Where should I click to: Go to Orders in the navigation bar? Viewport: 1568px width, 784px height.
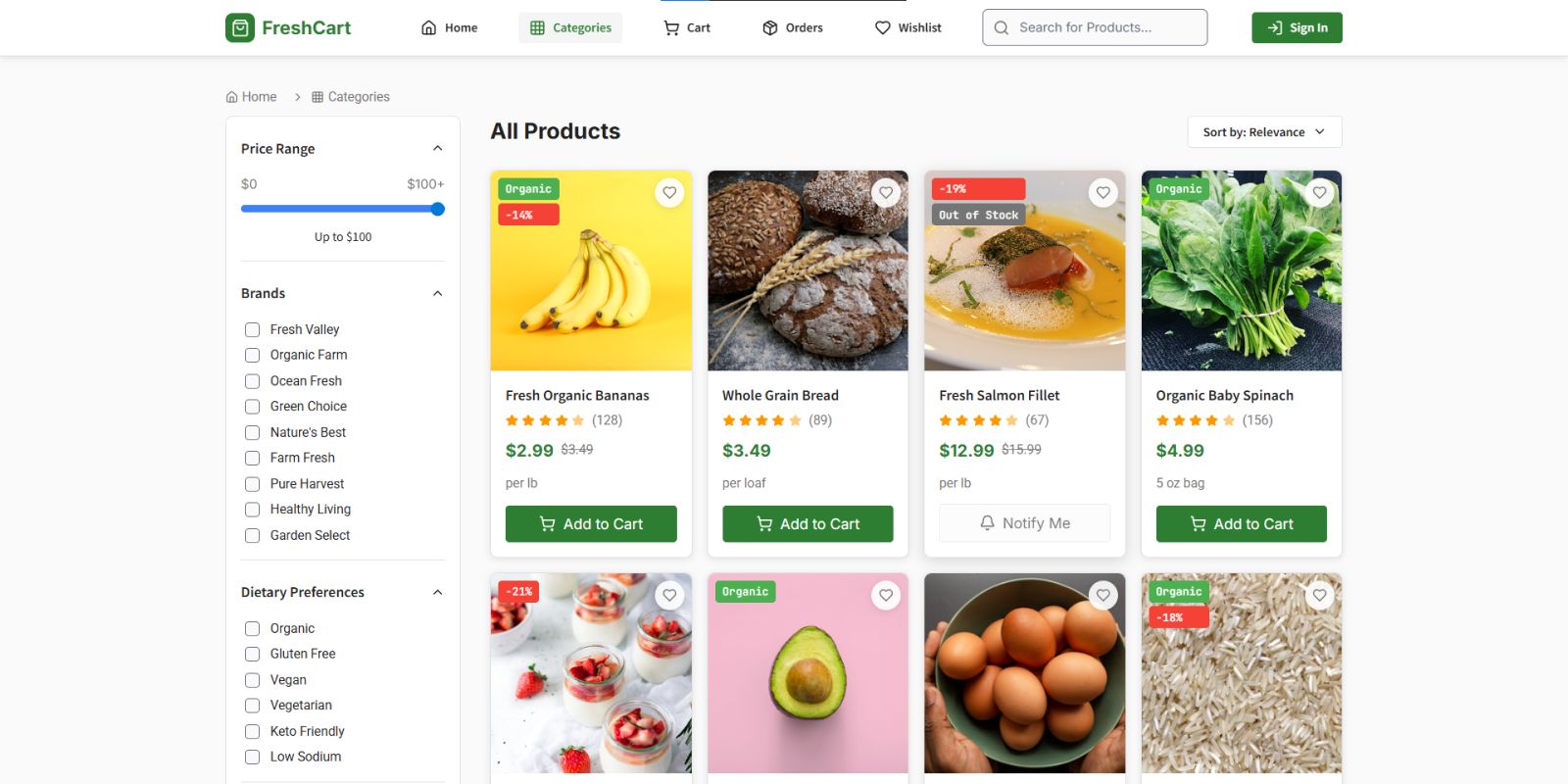pyautogui.click(x=793, y=27)
